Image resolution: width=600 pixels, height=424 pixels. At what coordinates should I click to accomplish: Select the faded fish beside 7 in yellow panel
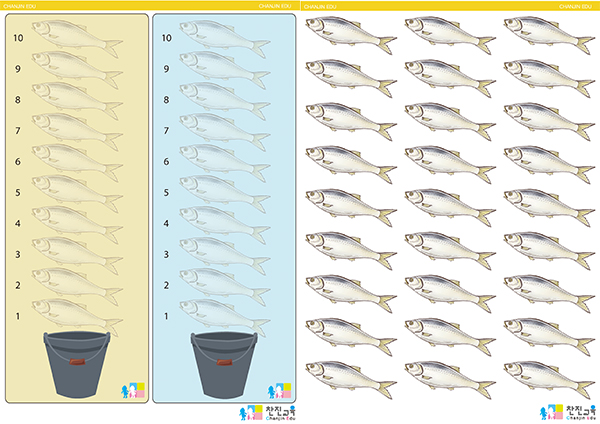click(x=77, y=132)
